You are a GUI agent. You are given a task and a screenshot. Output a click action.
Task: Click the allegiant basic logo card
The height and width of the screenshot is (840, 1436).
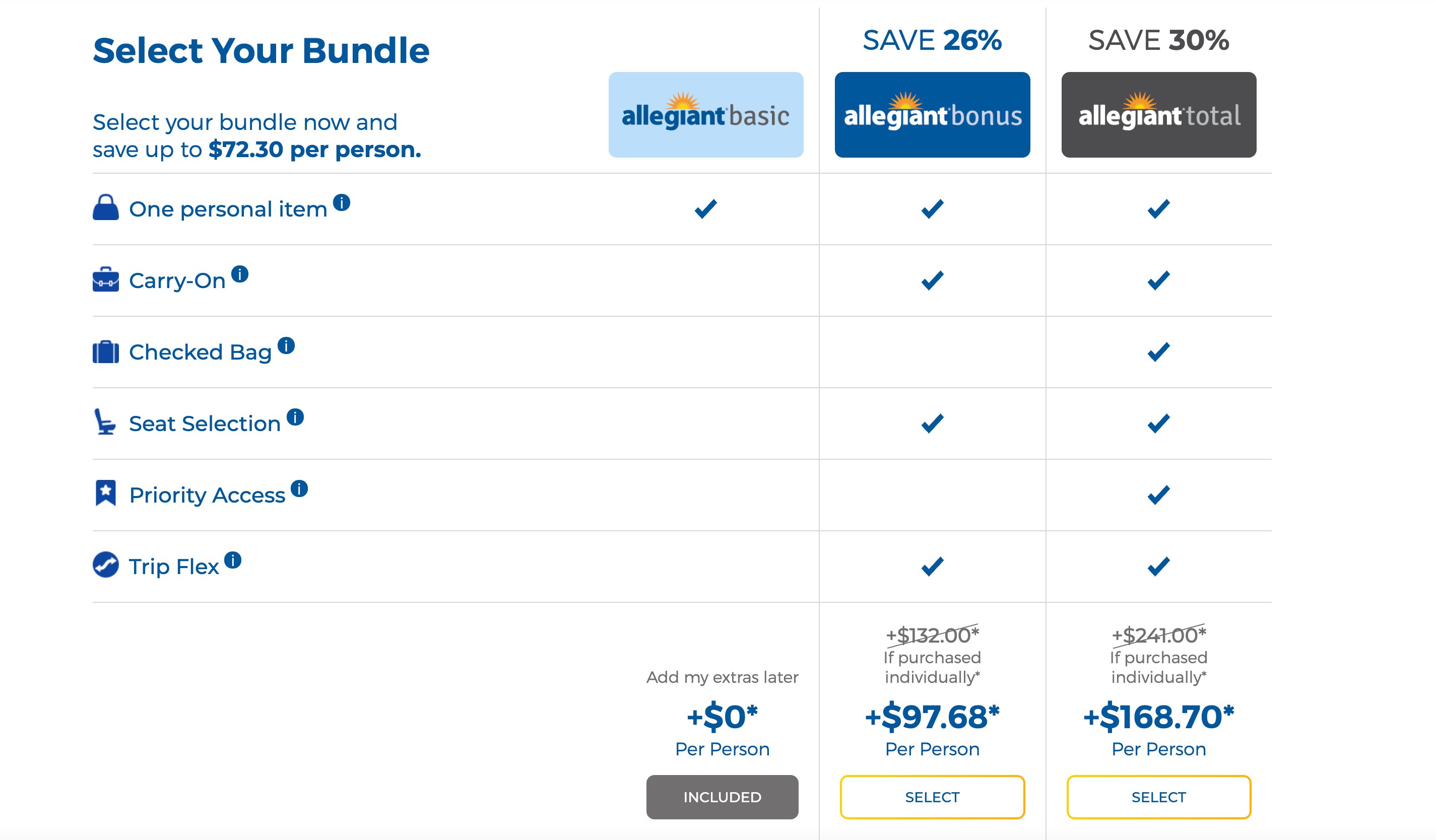(x=706, y=115)
